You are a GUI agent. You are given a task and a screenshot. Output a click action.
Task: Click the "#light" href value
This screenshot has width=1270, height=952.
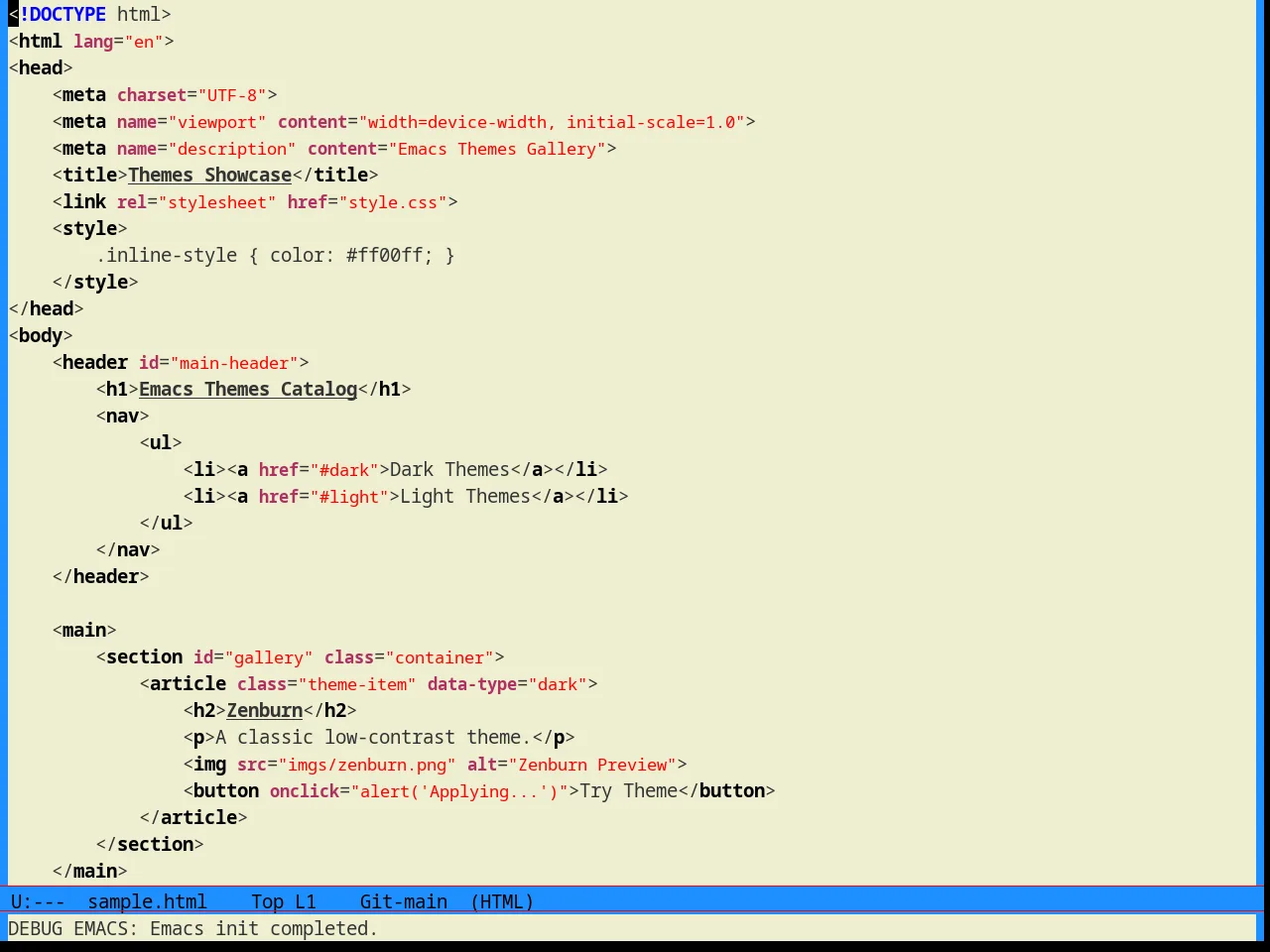tap(350, 496)
